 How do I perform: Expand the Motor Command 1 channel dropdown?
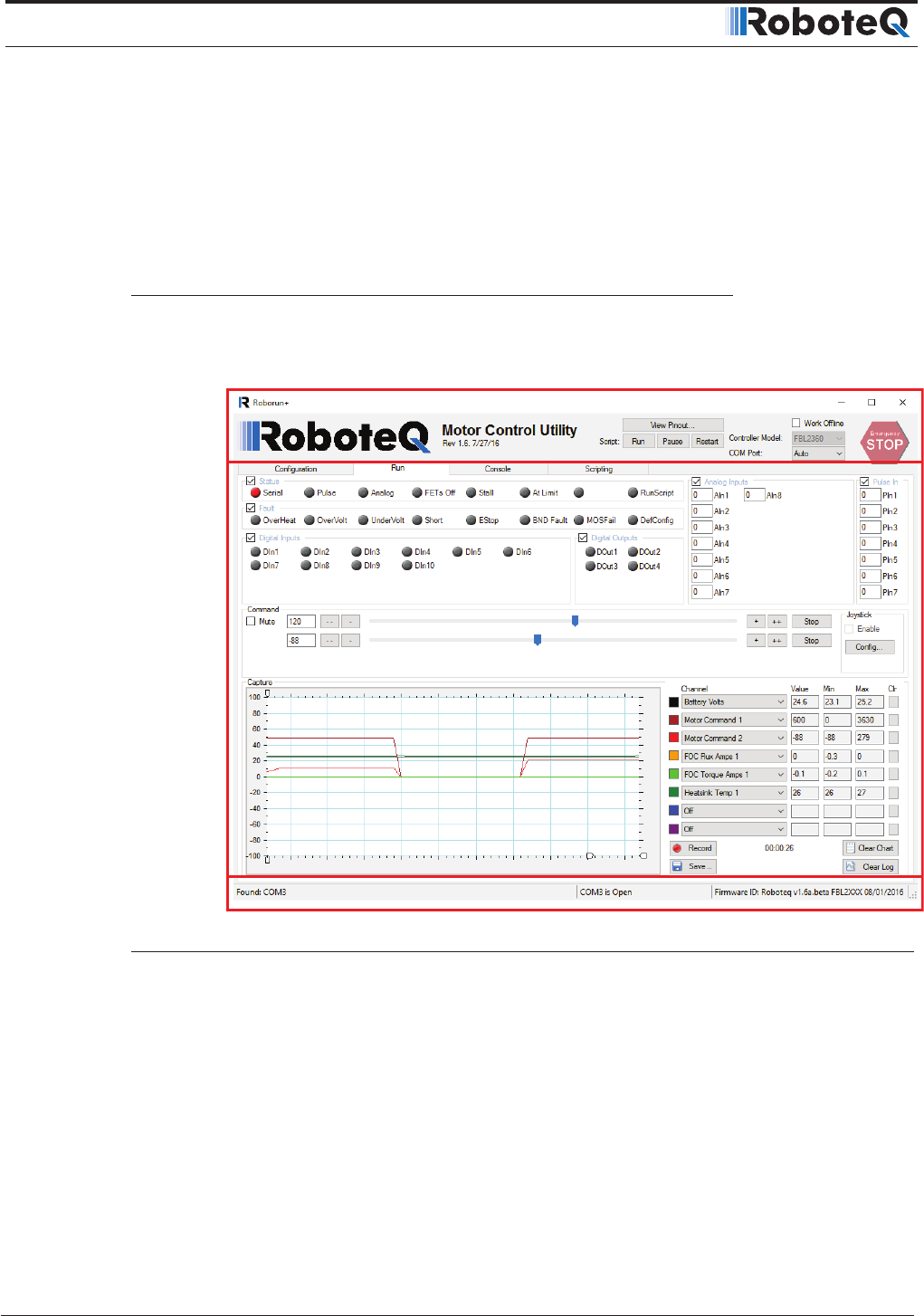[x=734, y=720]
